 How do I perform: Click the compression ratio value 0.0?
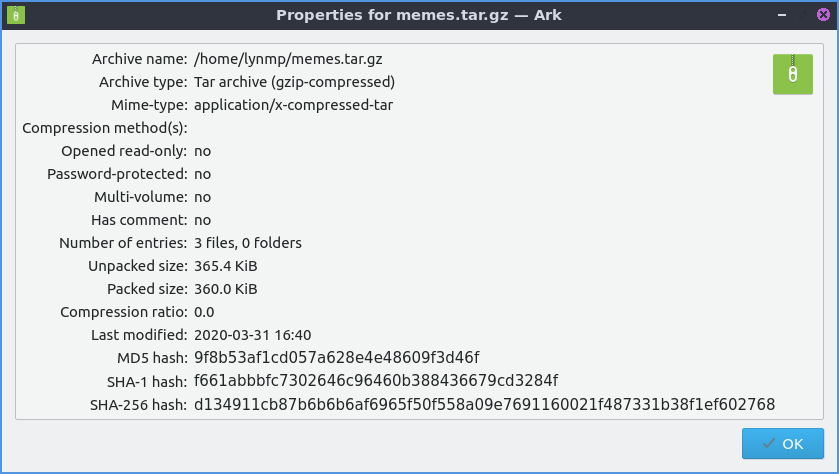(x=204, y=312)
